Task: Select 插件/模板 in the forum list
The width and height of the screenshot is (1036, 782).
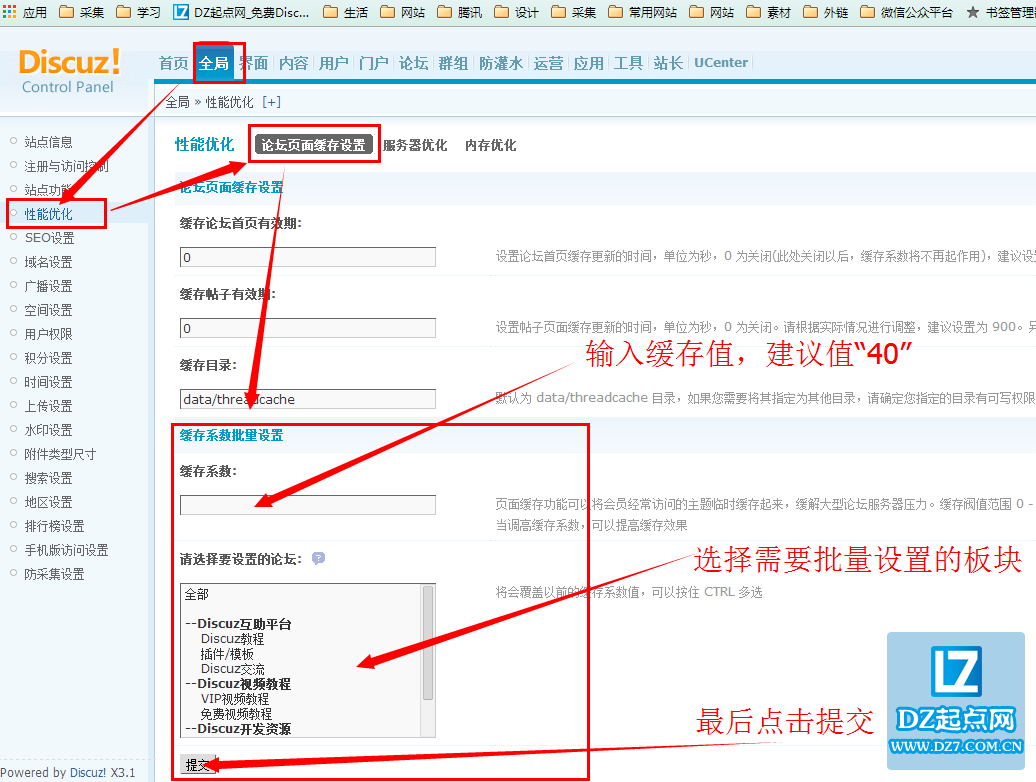Action: [227, 654]
